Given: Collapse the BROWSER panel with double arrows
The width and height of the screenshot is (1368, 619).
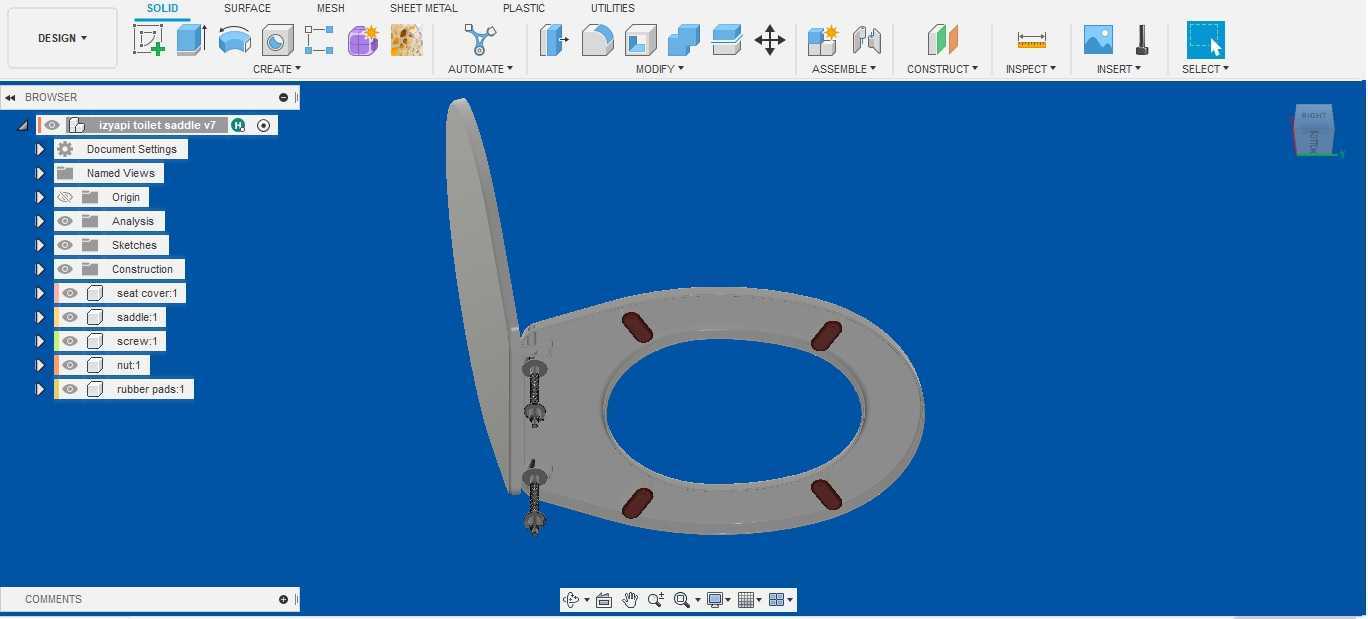Looking at the screenshot, I should coord(10,97).
